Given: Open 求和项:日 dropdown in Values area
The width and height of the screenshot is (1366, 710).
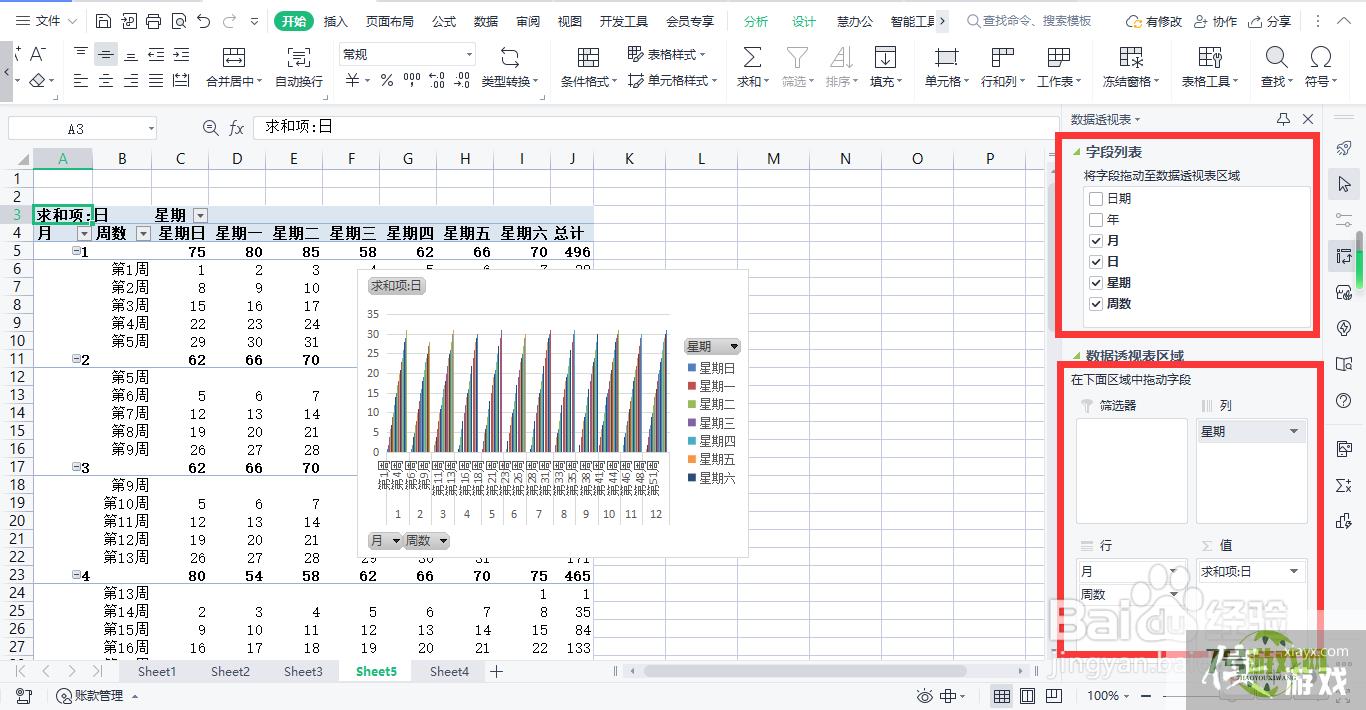Looking at the screenshot, I should [1294, 572].
